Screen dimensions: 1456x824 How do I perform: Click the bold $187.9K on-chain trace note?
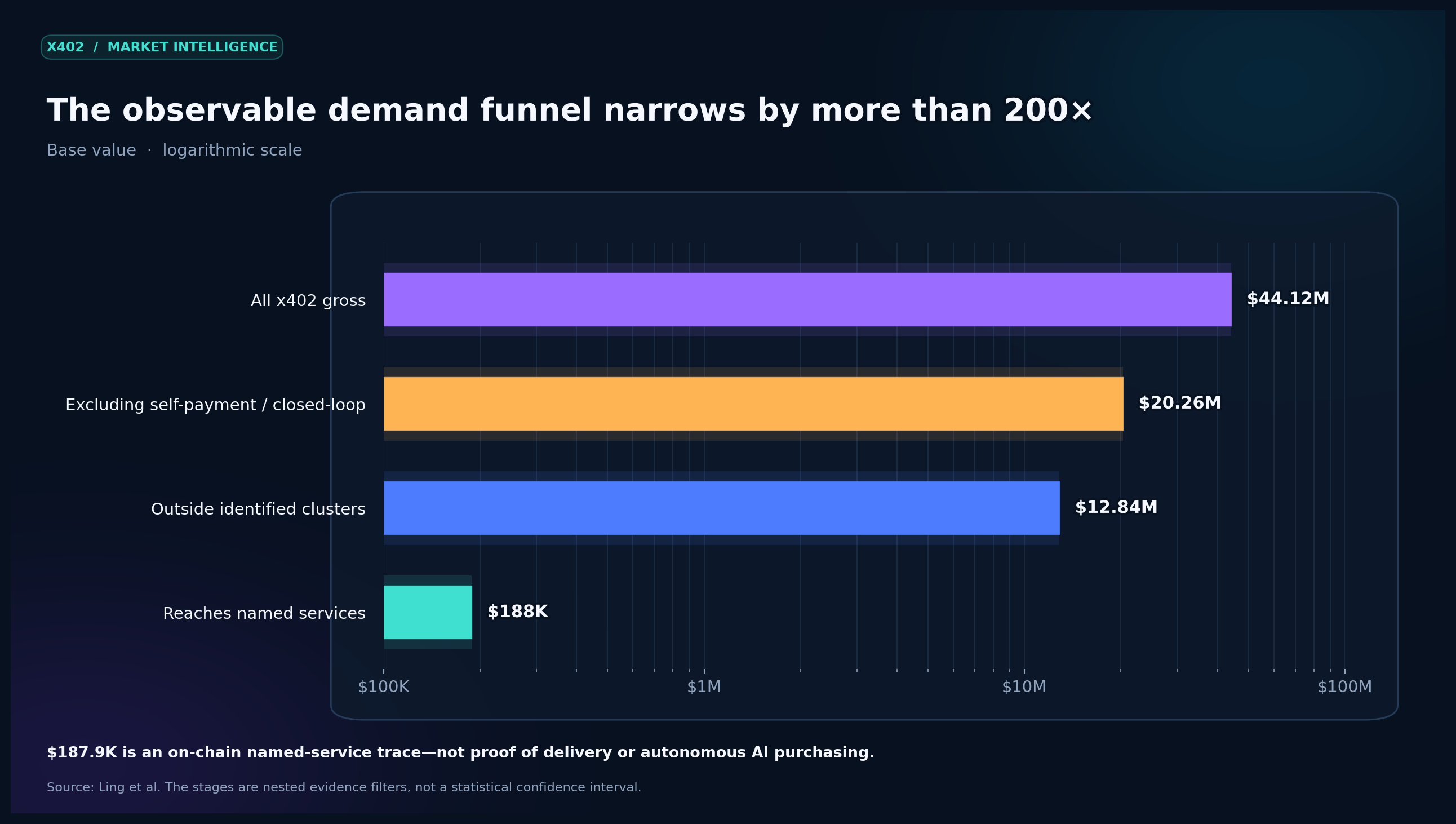pos(460,752)
